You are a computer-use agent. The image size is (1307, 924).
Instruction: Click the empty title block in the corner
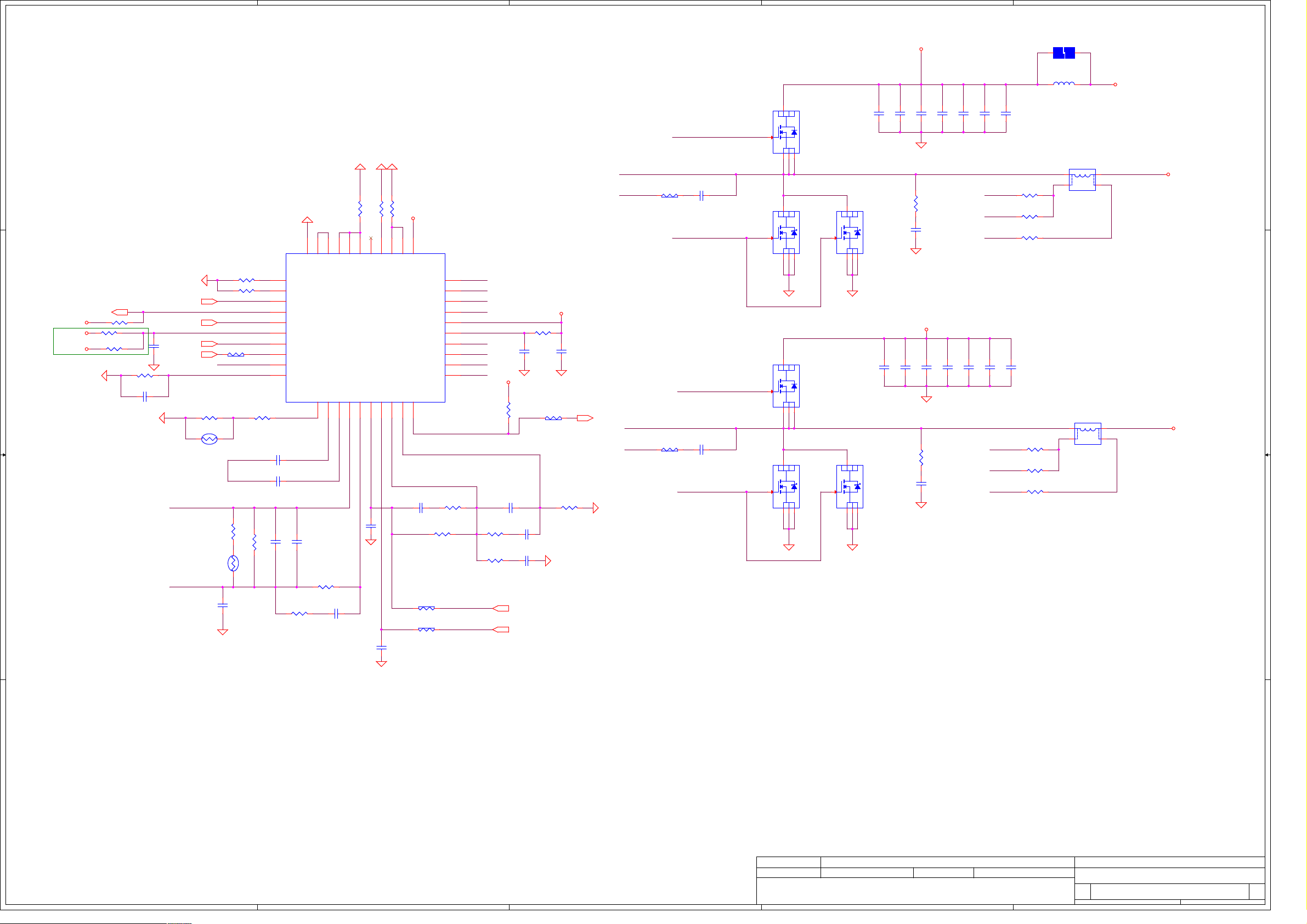[x=1010, y=880]
